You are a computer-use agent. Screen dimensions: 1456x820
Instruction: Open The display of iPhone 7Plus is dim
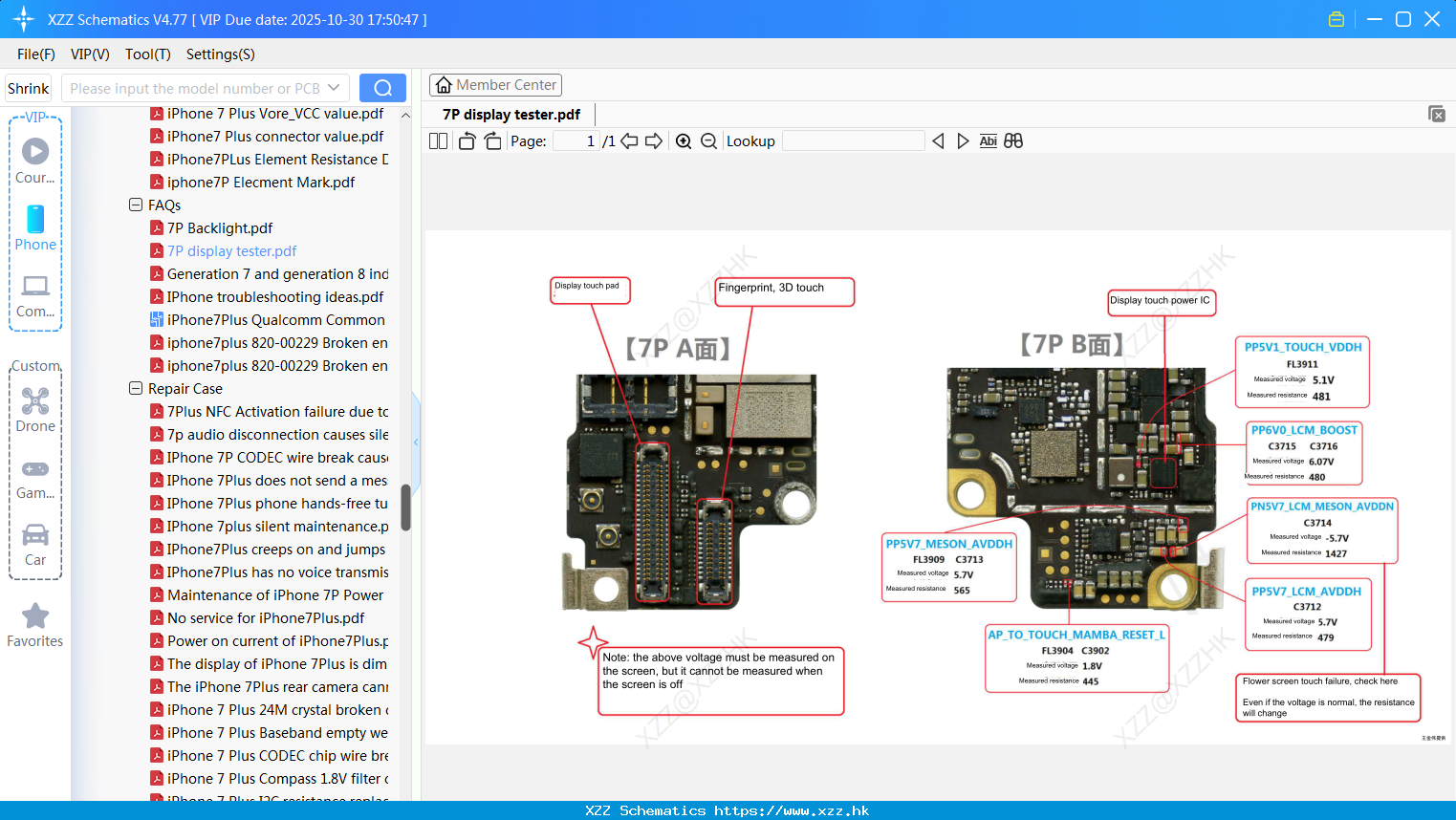click(x=277, y=663)
